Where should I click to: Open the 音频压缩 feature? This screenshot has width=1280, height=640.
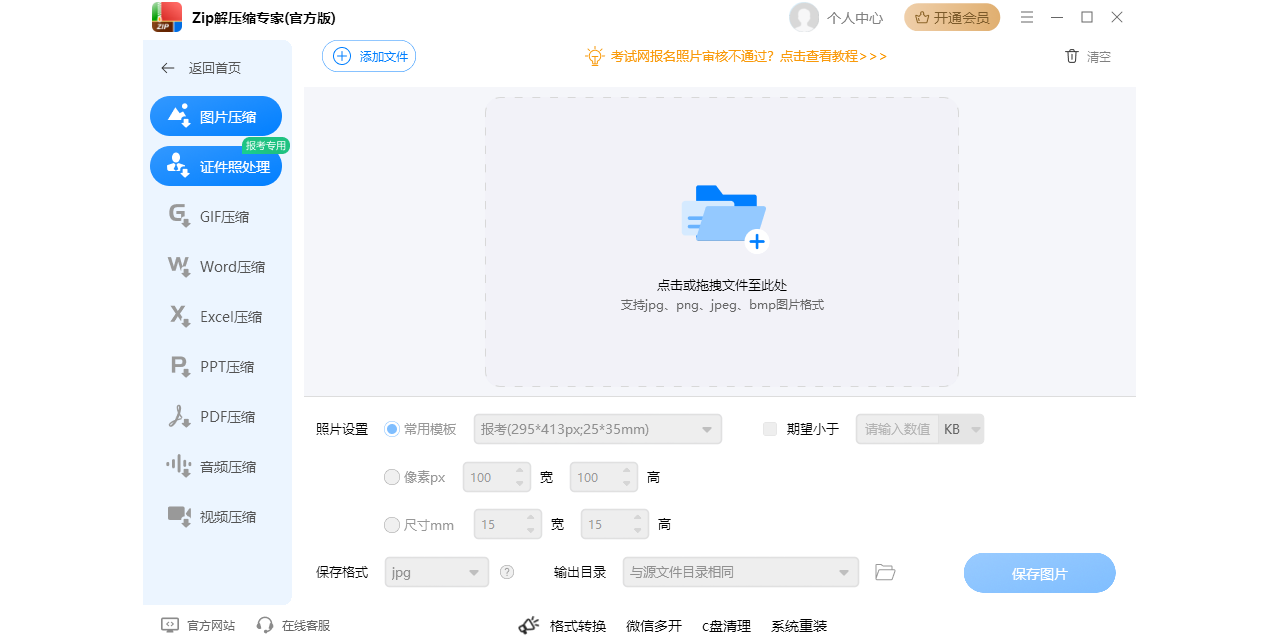(216, 466)
